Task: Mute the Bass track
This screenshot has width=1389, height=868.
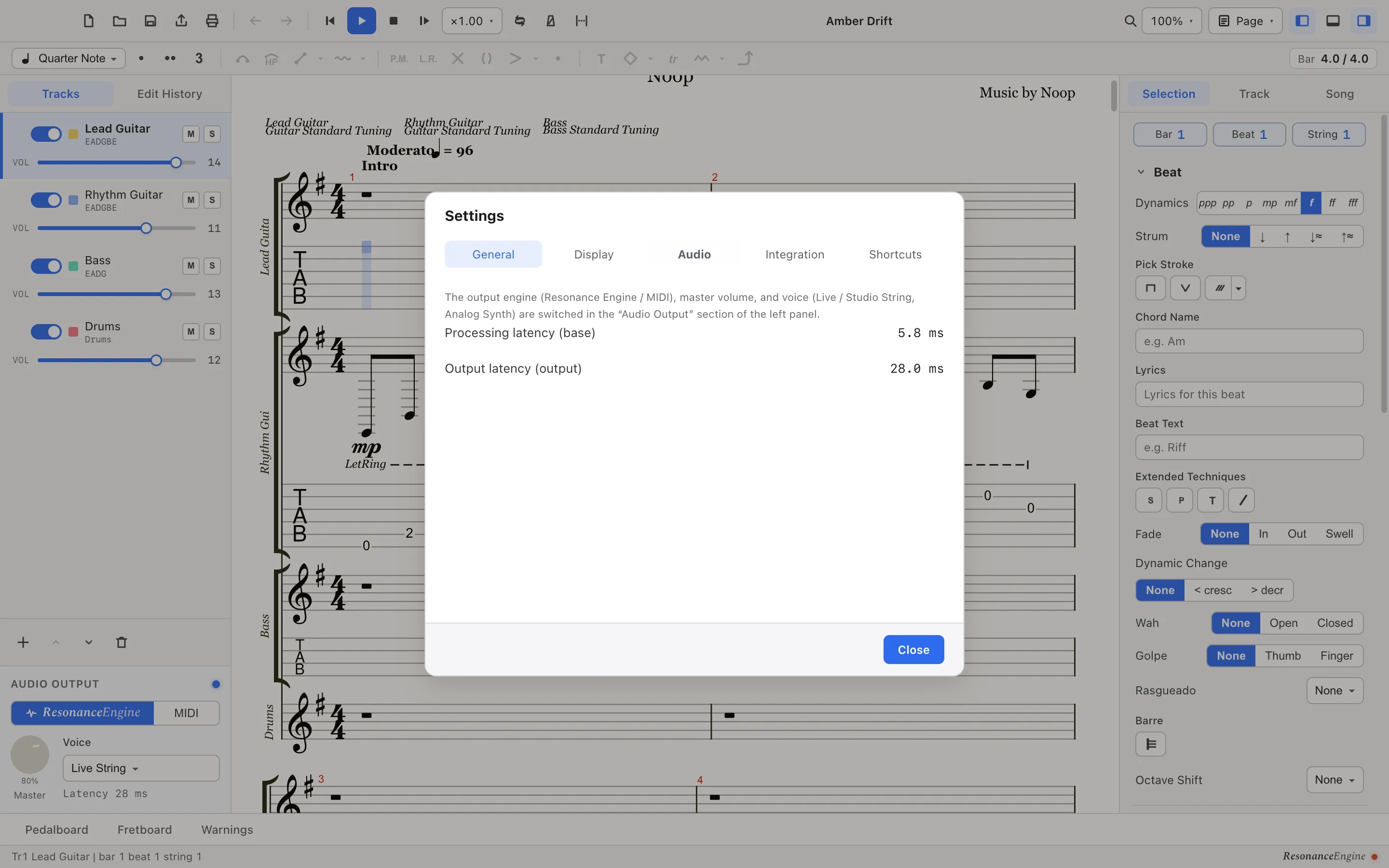Action: [x=191, y=266]
